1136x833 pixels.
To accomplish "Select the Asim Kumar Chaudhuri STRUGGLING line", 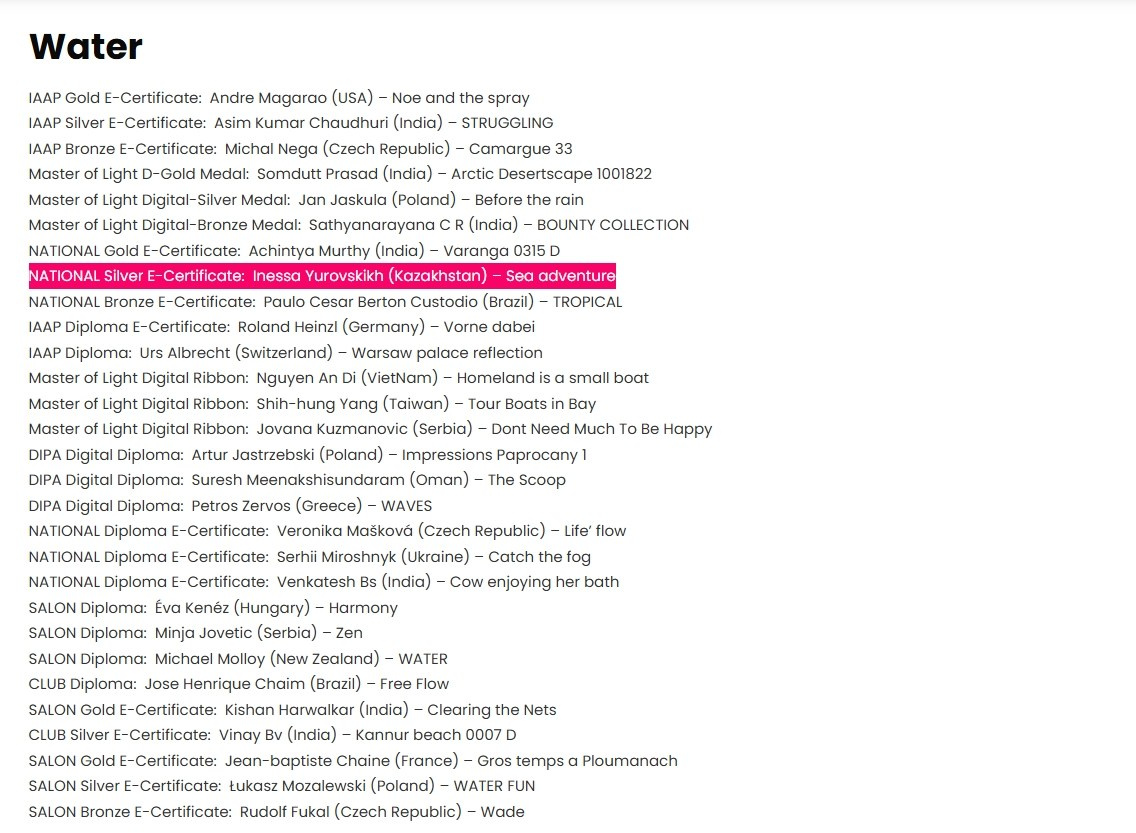I will [290, 123].
